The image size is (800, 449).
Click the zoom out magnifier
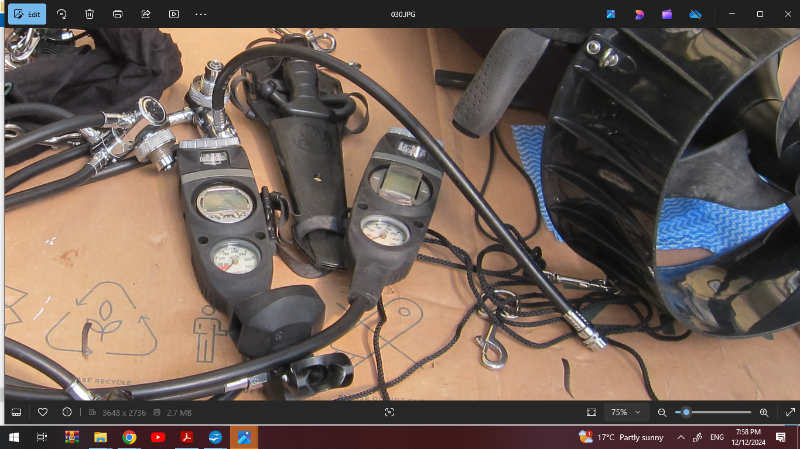pos(662,412)
